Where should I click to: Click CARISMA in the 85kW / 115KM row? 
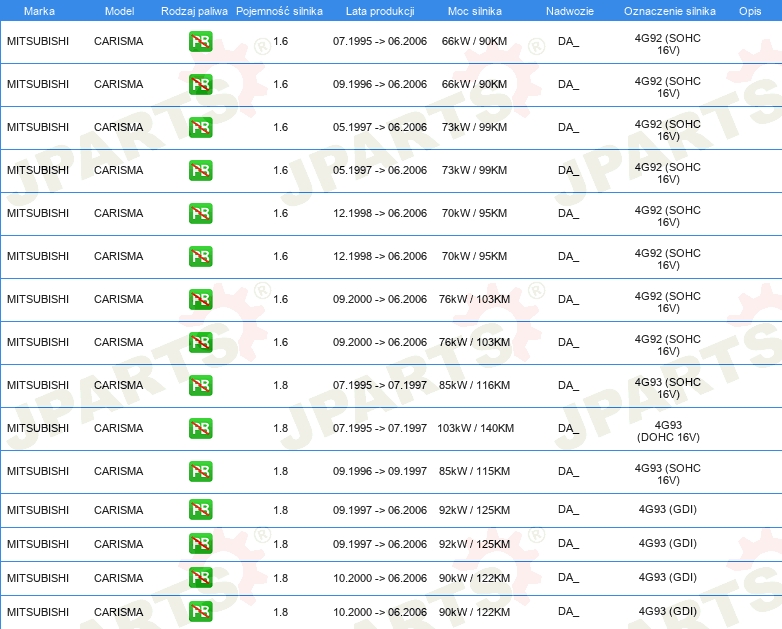coord(119,471)
